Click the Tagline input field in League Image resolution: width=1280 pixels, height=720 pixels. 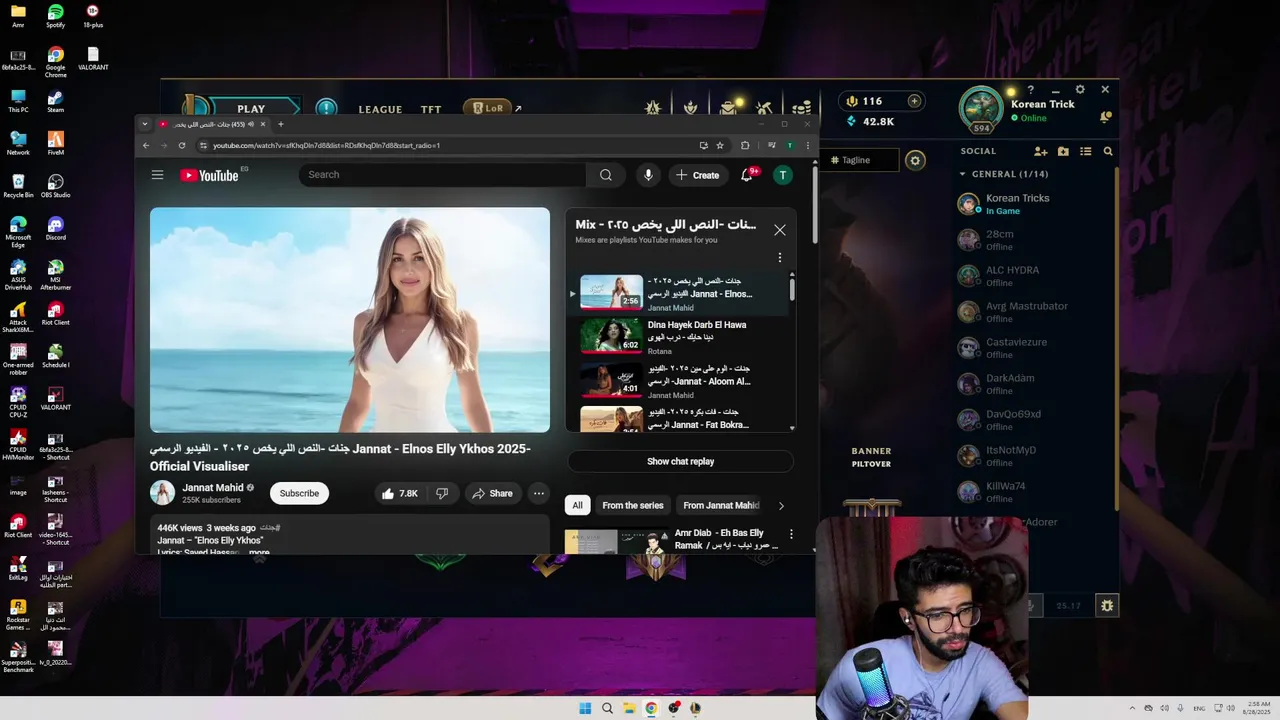pos(861,160)
